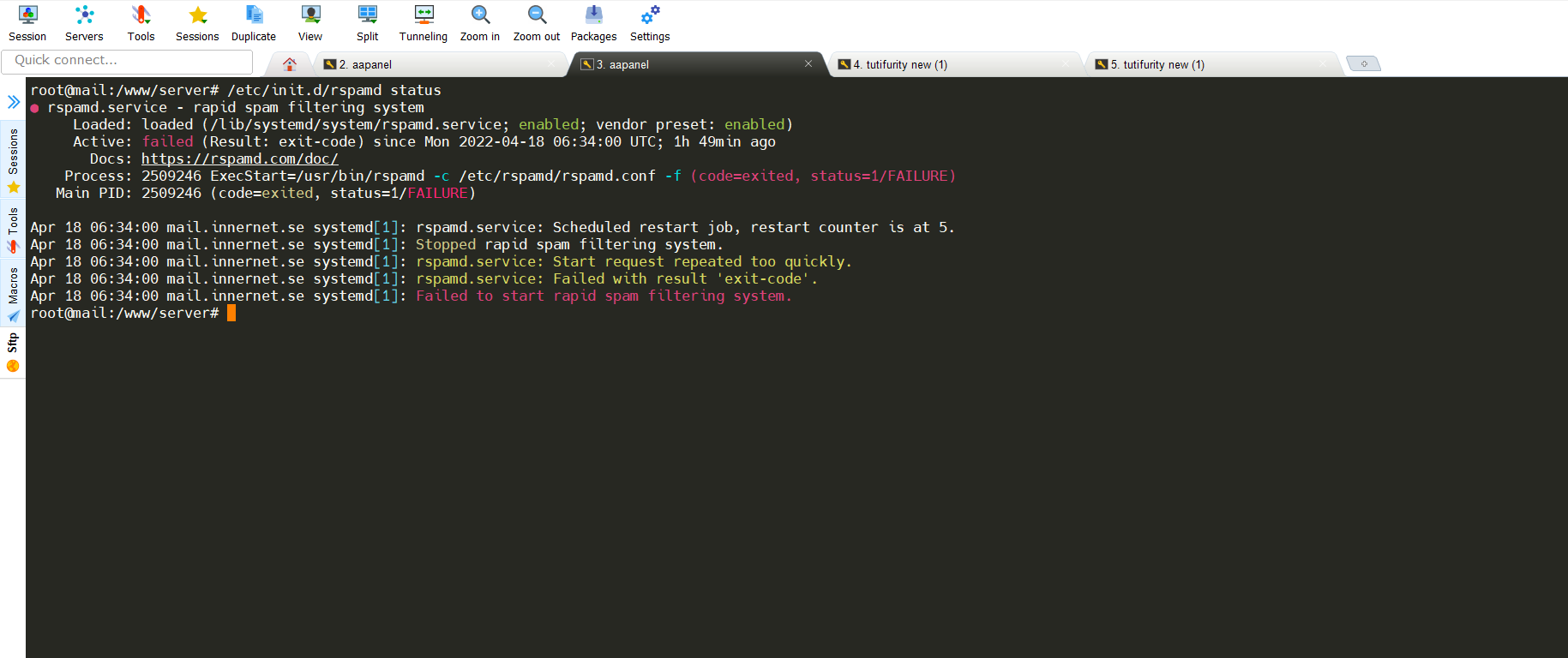Go to the Home tab house icon

(x=290, y=64)
